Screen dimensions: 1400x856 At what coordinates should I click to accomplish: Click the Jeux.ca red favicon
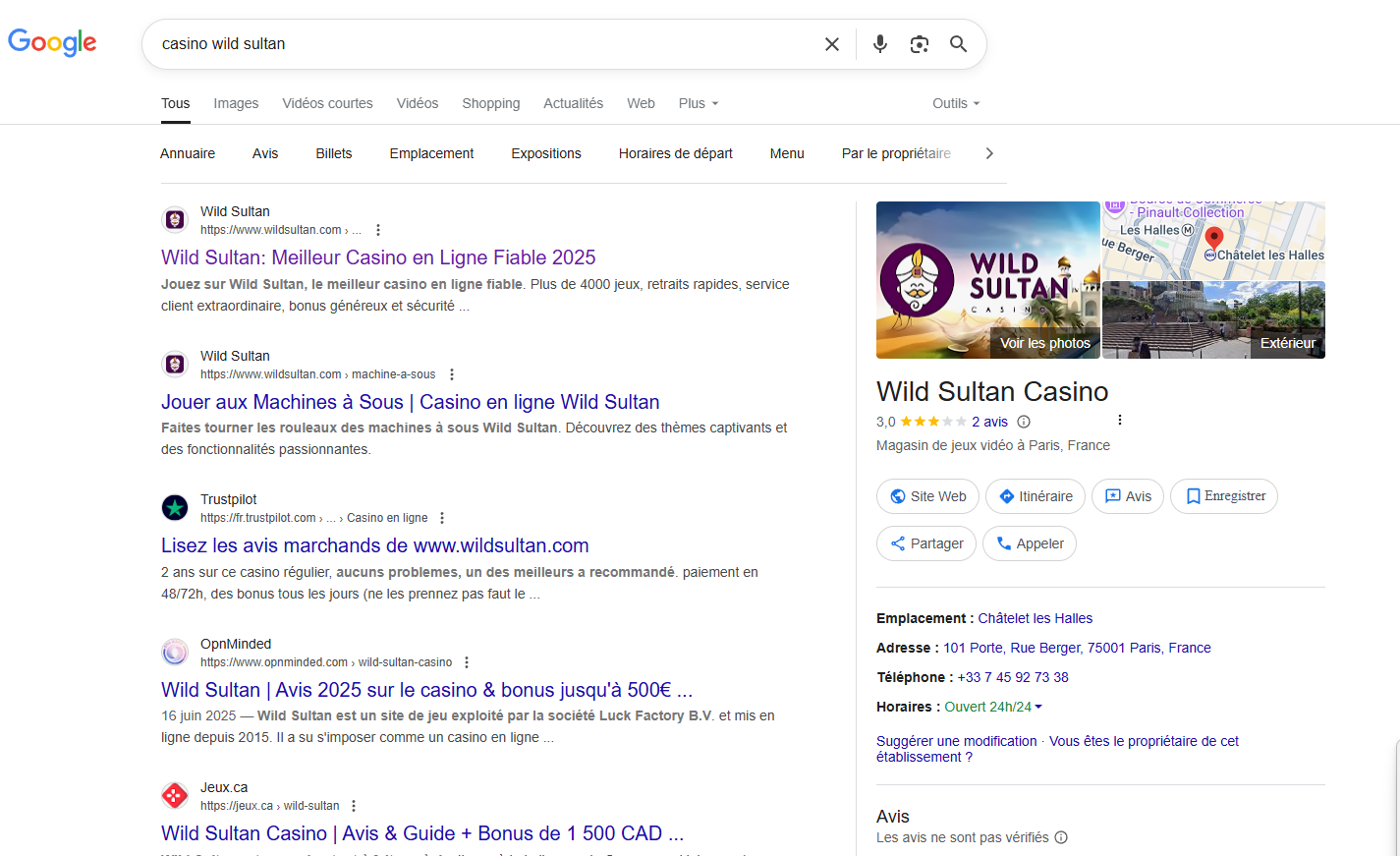pyautogui.click(x=175, y=796)
